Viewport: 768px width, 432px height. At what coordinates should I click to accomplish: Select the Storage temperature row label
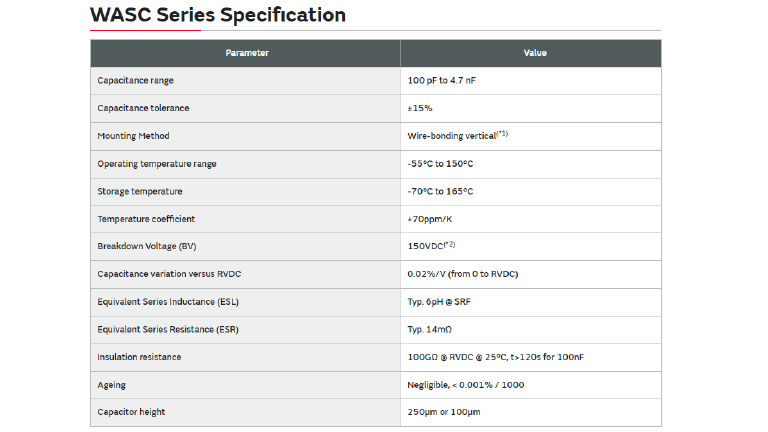(139, 191)
